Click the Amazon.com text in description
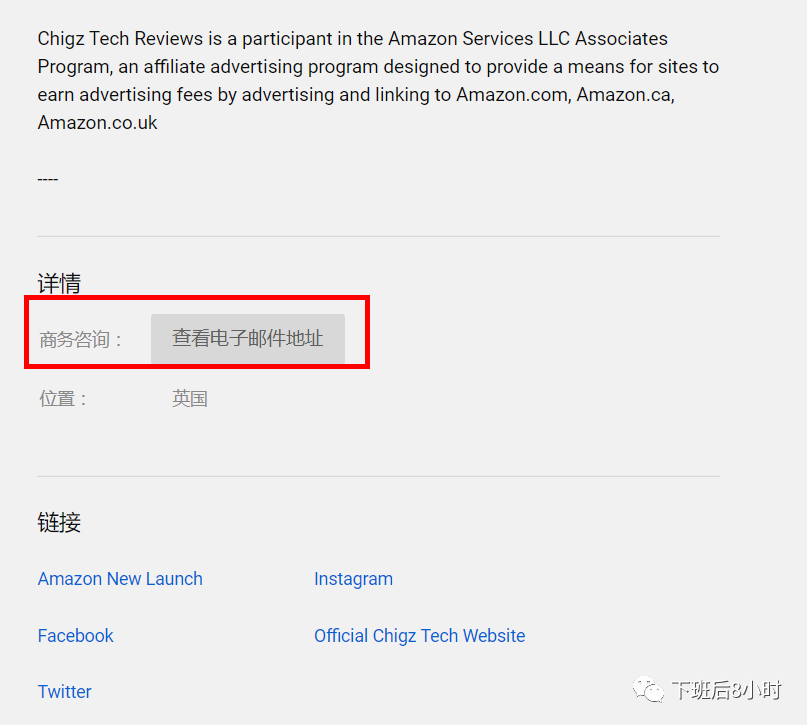807x725 pixels. tap(513, 95)
